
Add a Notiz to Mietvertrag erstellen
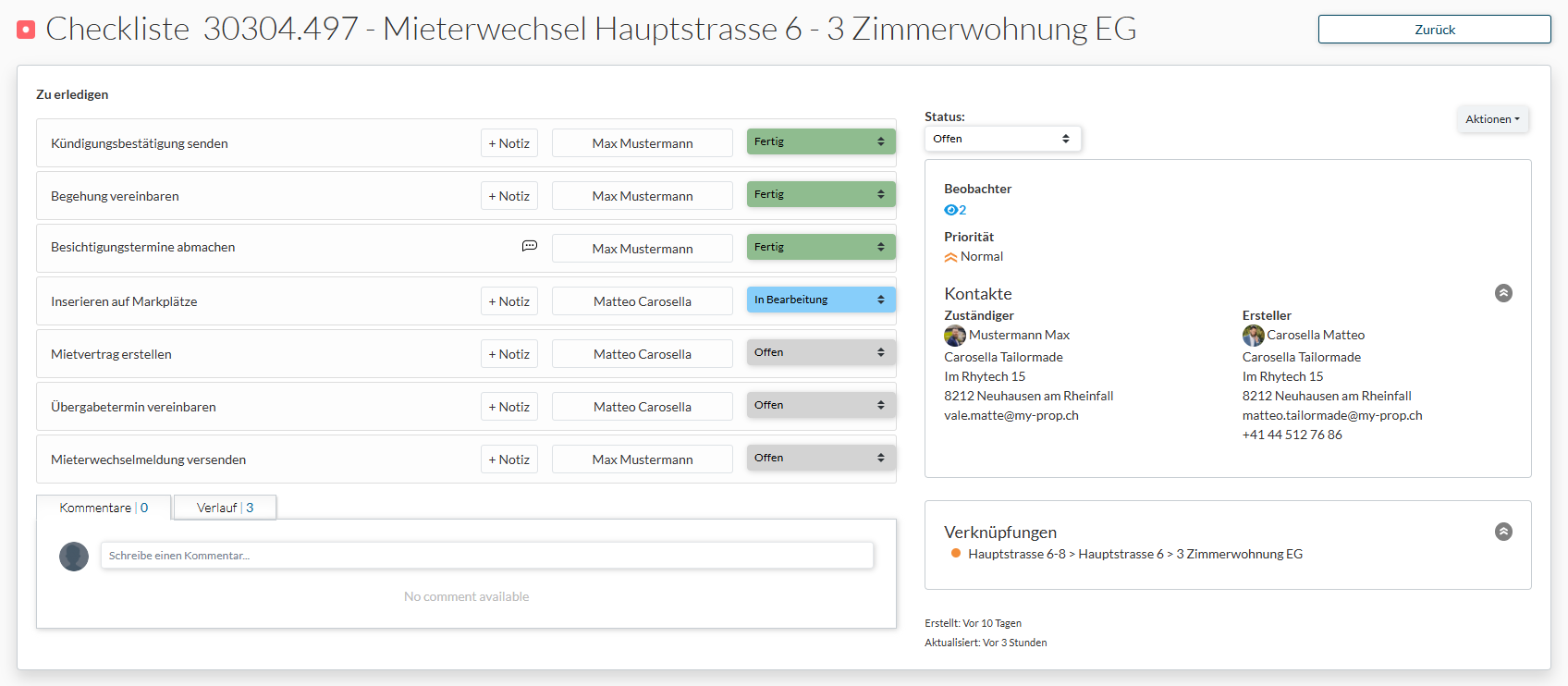click(509, 354)
